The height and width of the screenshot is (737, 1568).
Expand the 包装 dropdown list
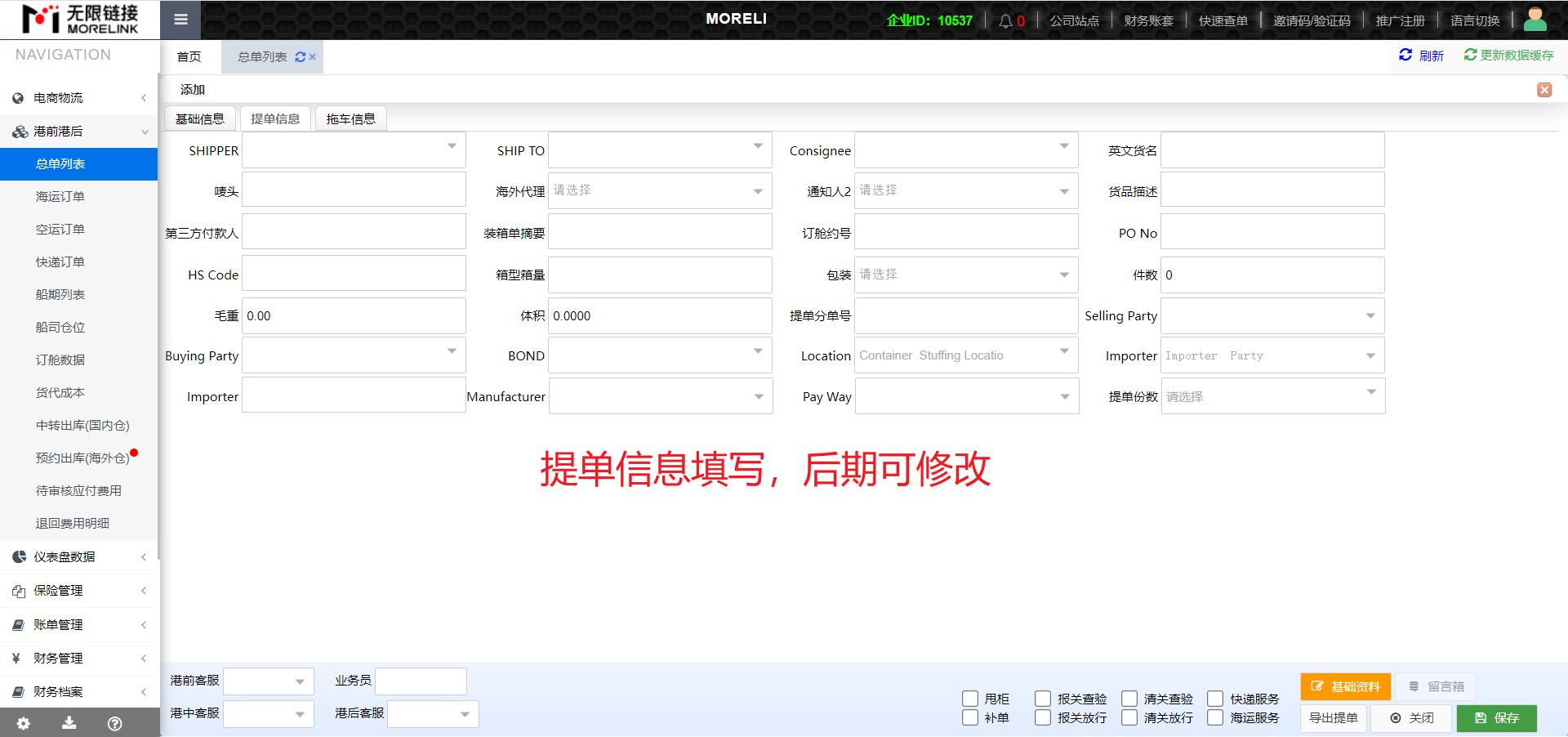[966, 275]
